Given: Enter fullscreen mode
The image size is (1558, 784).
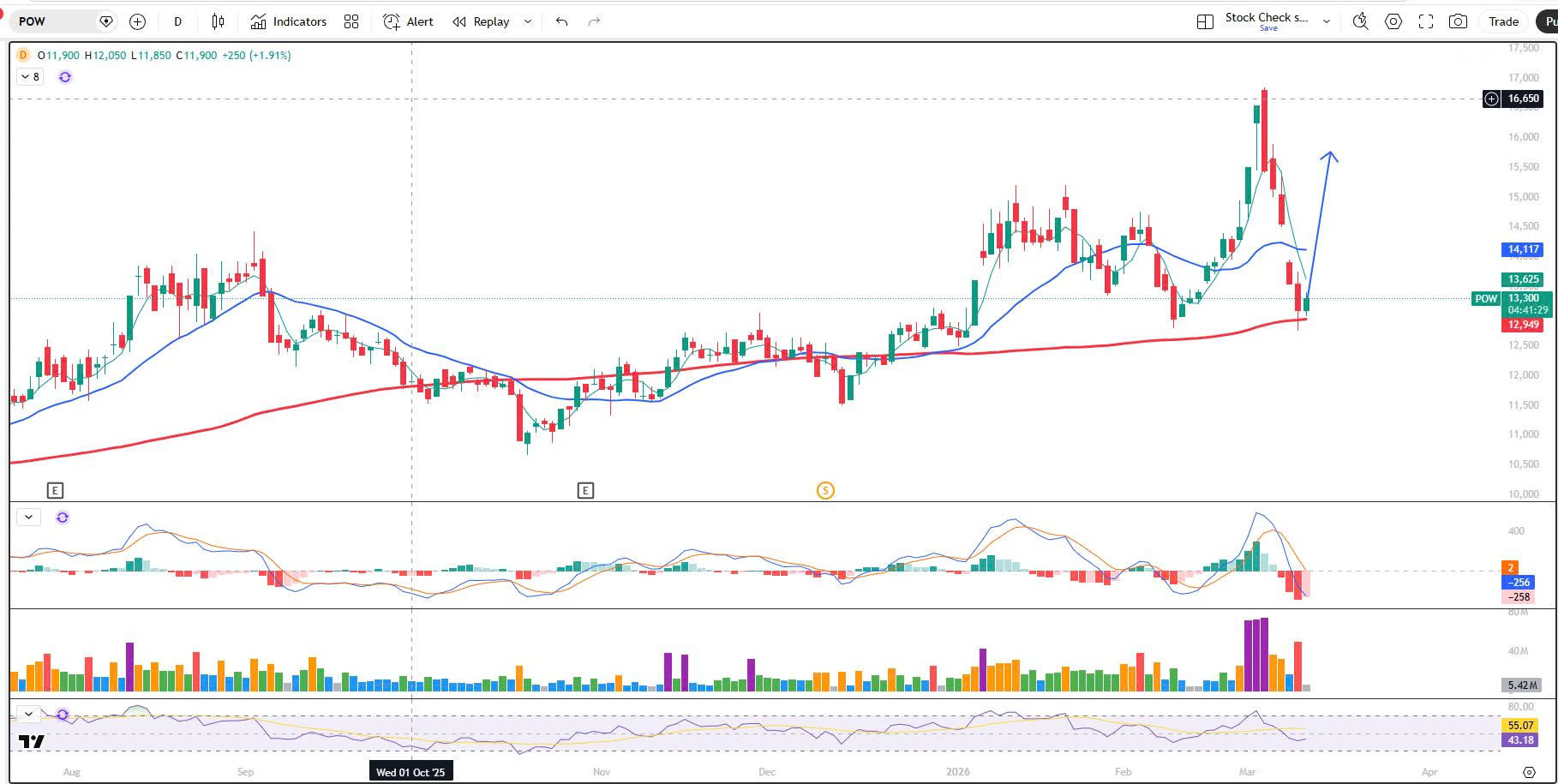Looking at the screenshot, I should click(x=1426, y=21).
